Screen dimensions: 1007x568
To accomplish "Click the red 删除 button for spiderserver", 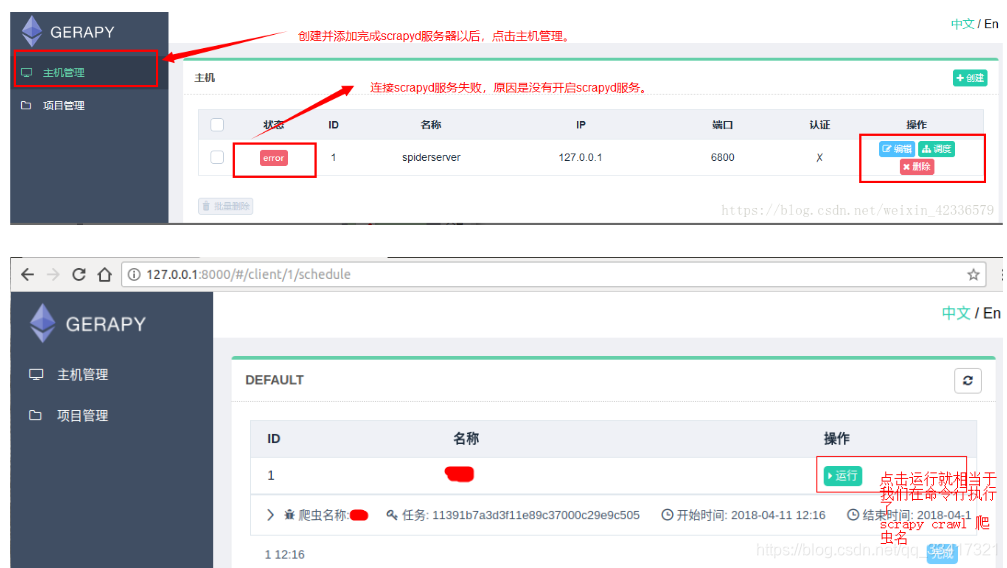I will pyautogui.click(x=916, y=166).
